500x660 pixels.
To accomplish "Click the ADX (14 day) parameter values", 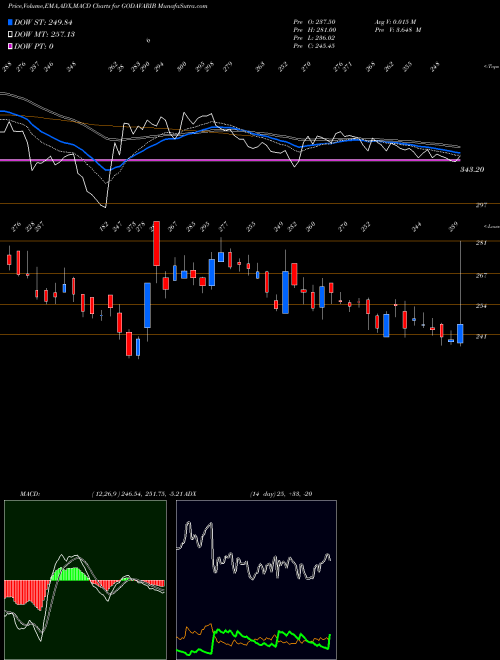I will click(281, 494).
